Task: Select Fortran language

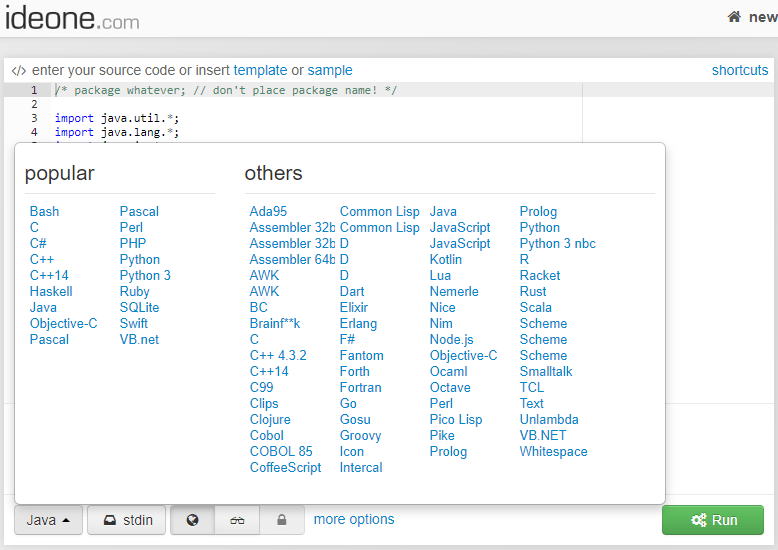Action: pyautogui.click(x=361, y=387)
